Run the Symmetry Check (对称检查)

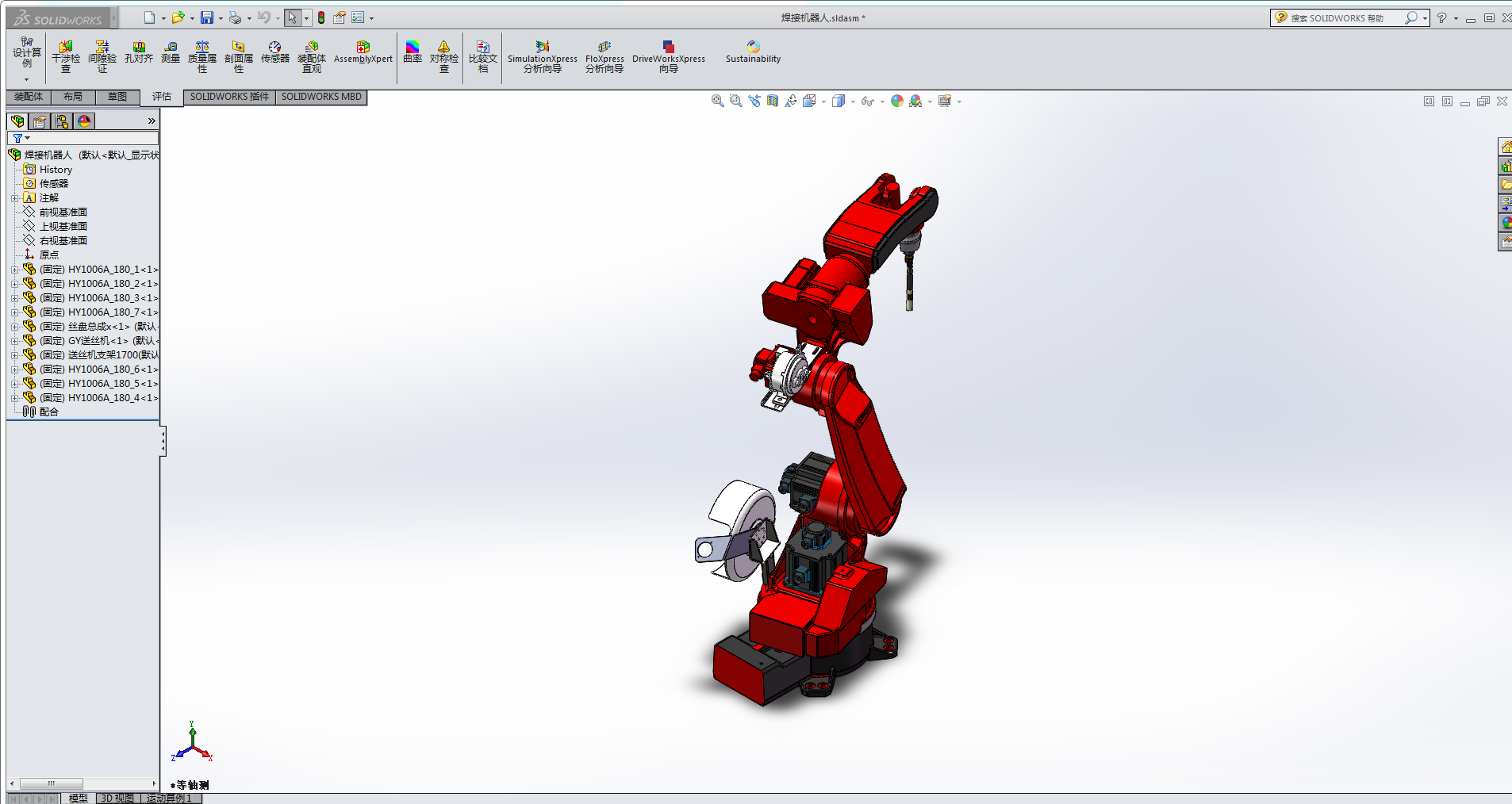pos(444,57)
